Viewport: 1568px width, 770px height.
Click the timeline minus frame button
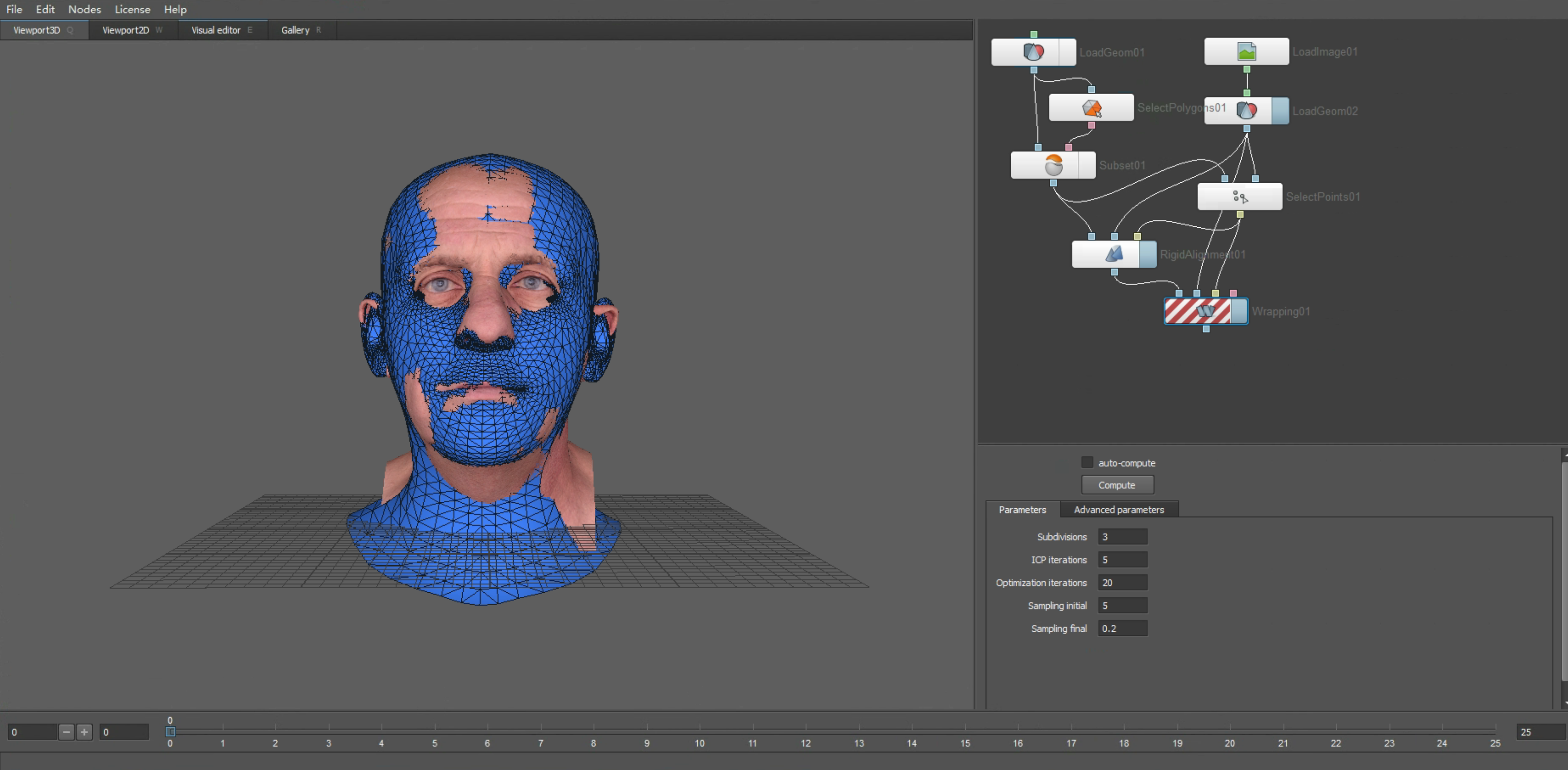pos(66,732)
